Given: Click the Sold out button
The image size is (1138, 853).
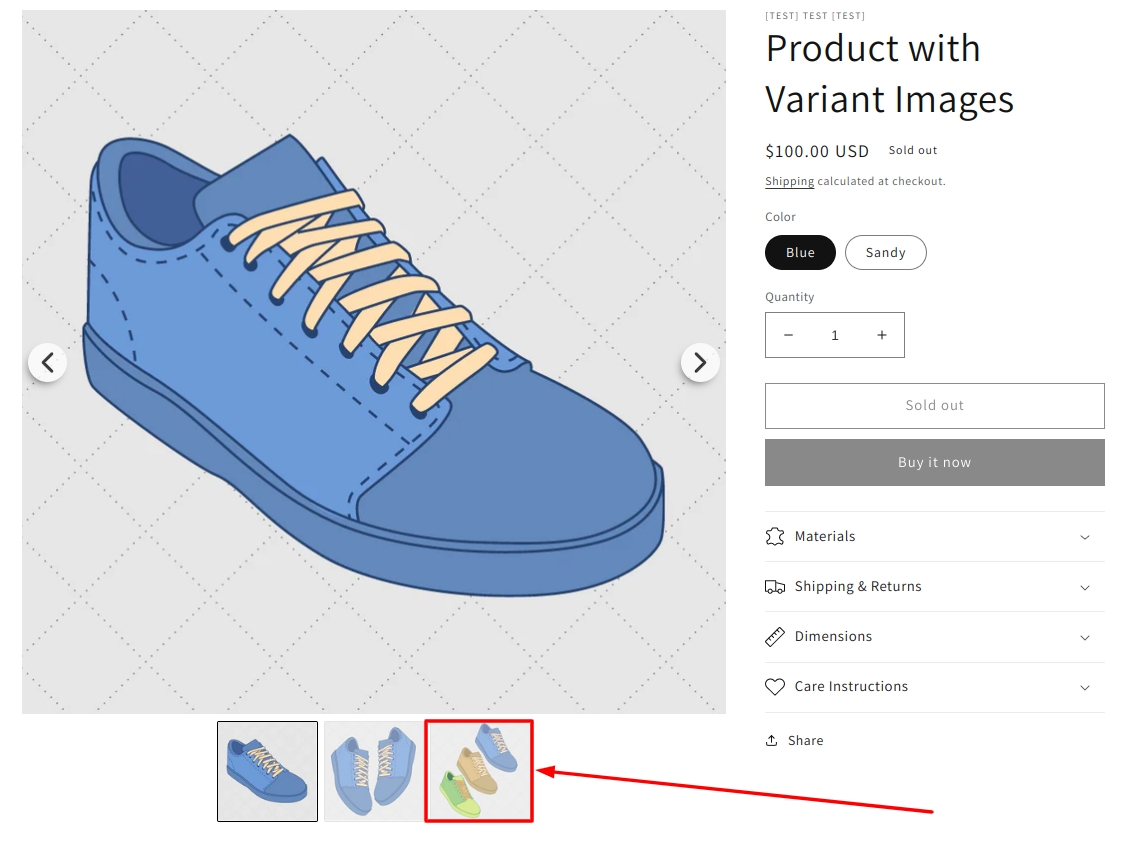Looking at the screenshot, I should 934,406.
